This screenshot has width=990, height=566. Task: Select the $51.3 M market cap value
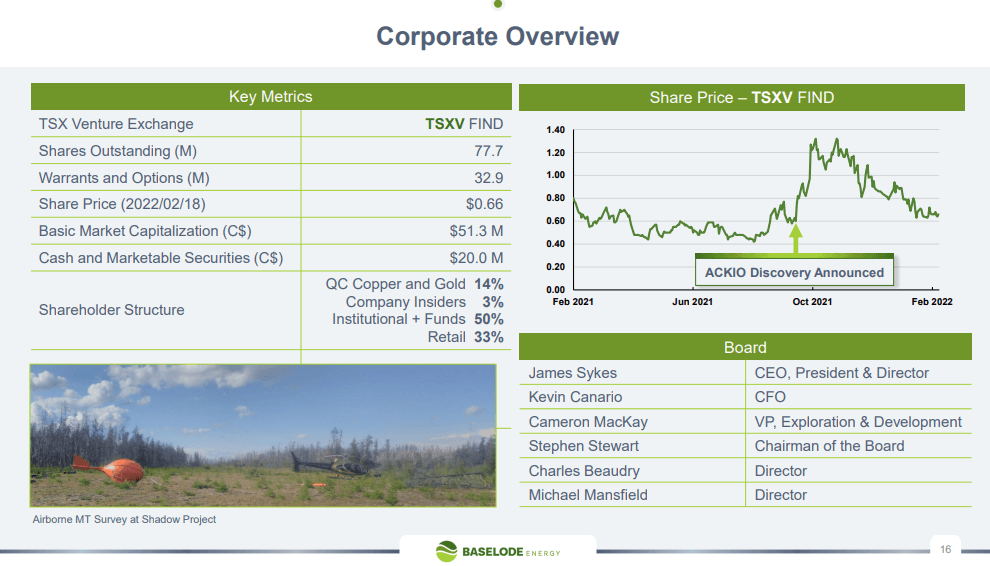coord(476,231)
